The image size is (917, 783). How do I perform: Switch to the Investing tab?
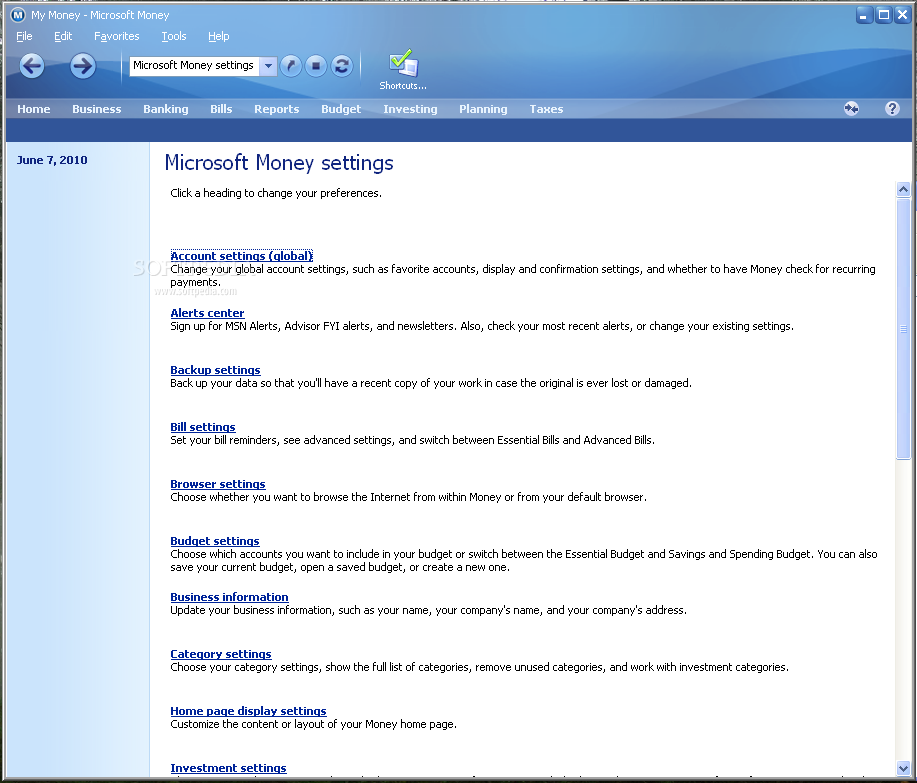[x=410, y=109]
